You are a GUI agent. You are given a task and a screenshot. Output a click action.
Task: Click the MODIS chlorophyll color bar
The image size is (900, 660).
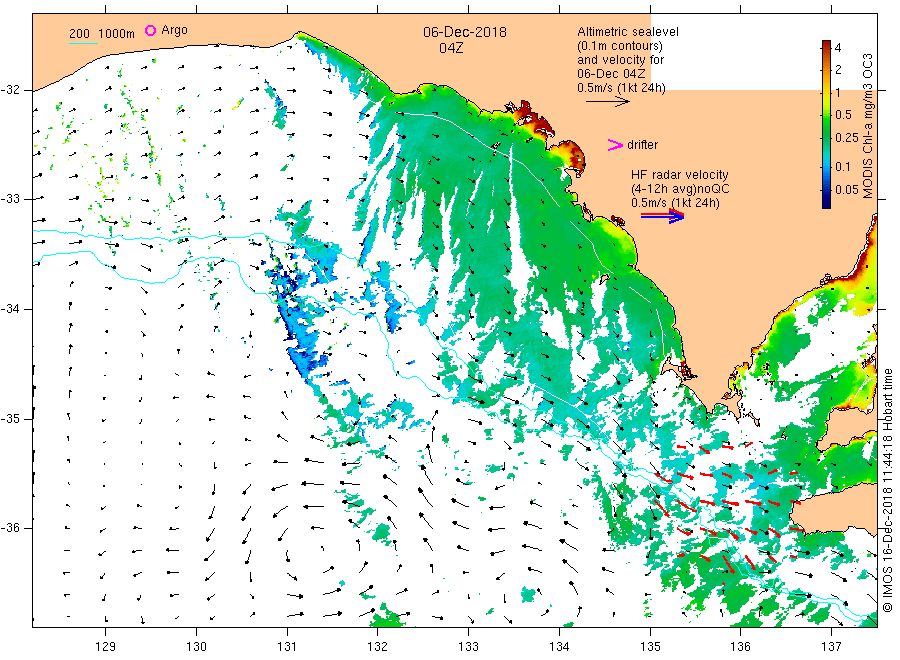pos(826,124)
